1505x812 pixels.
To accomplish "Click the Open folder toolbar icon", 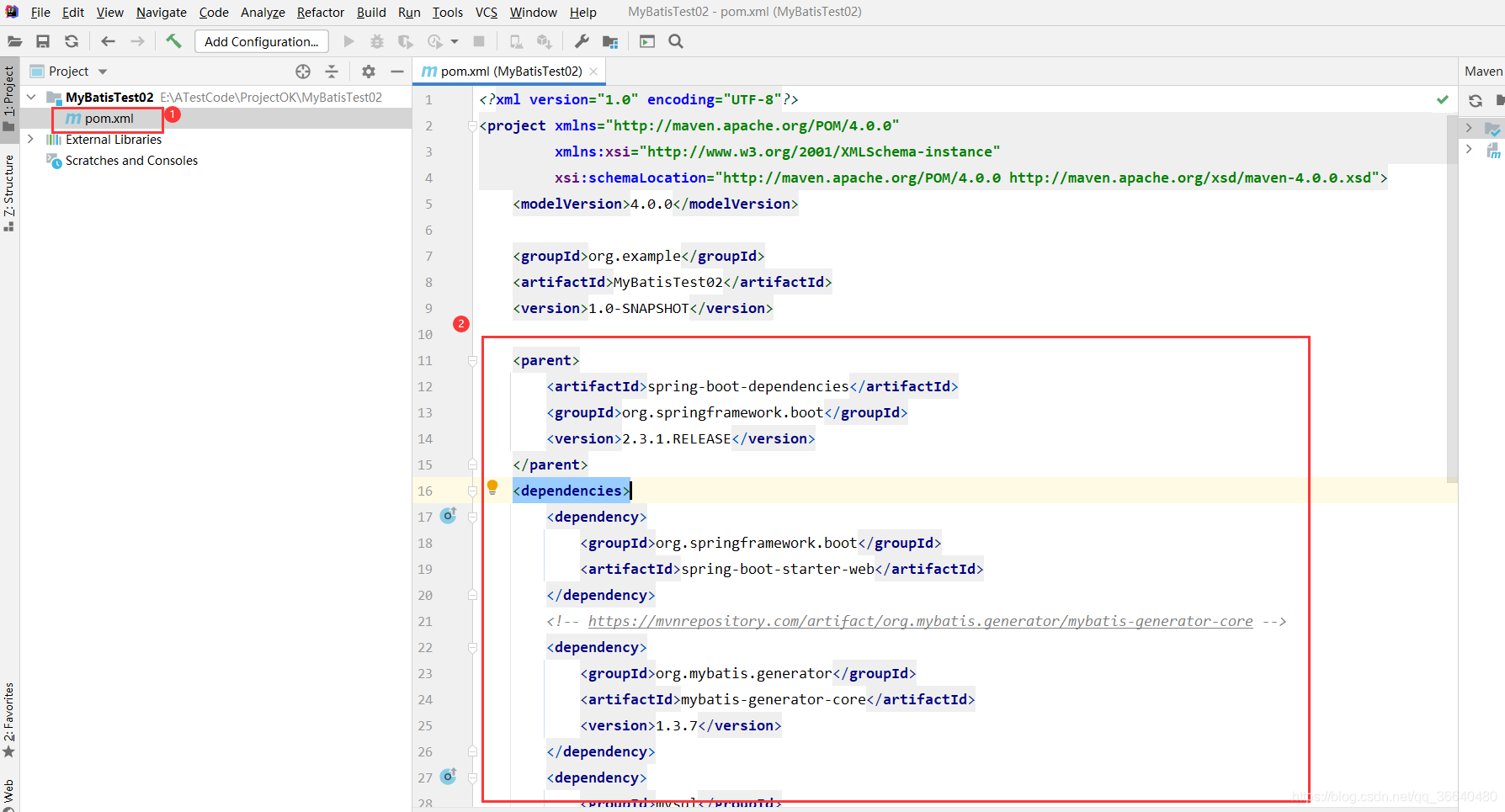I will 15,41.
